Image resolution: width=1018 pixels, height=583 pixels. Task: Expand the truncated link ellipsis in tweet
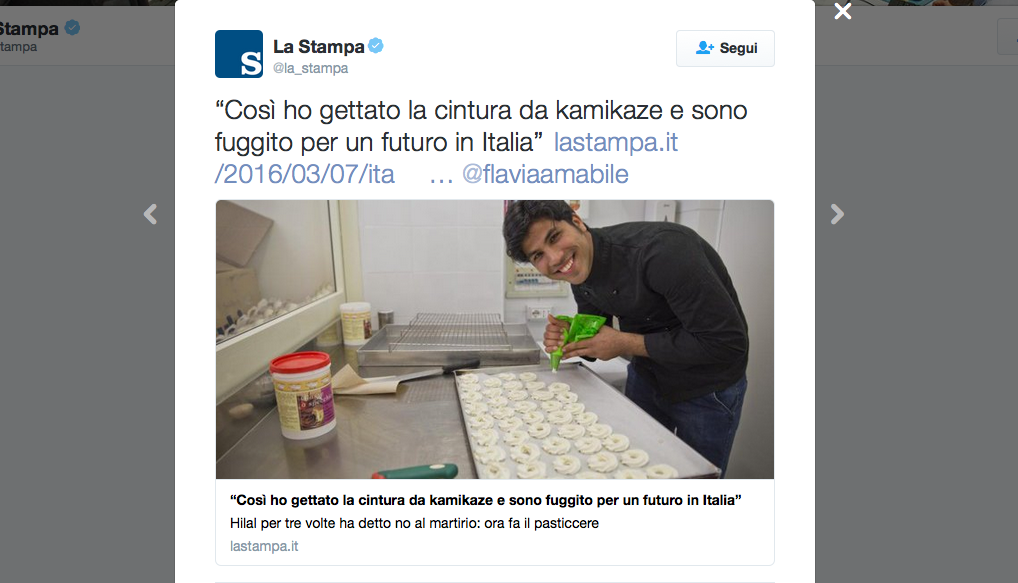point(441,175)
